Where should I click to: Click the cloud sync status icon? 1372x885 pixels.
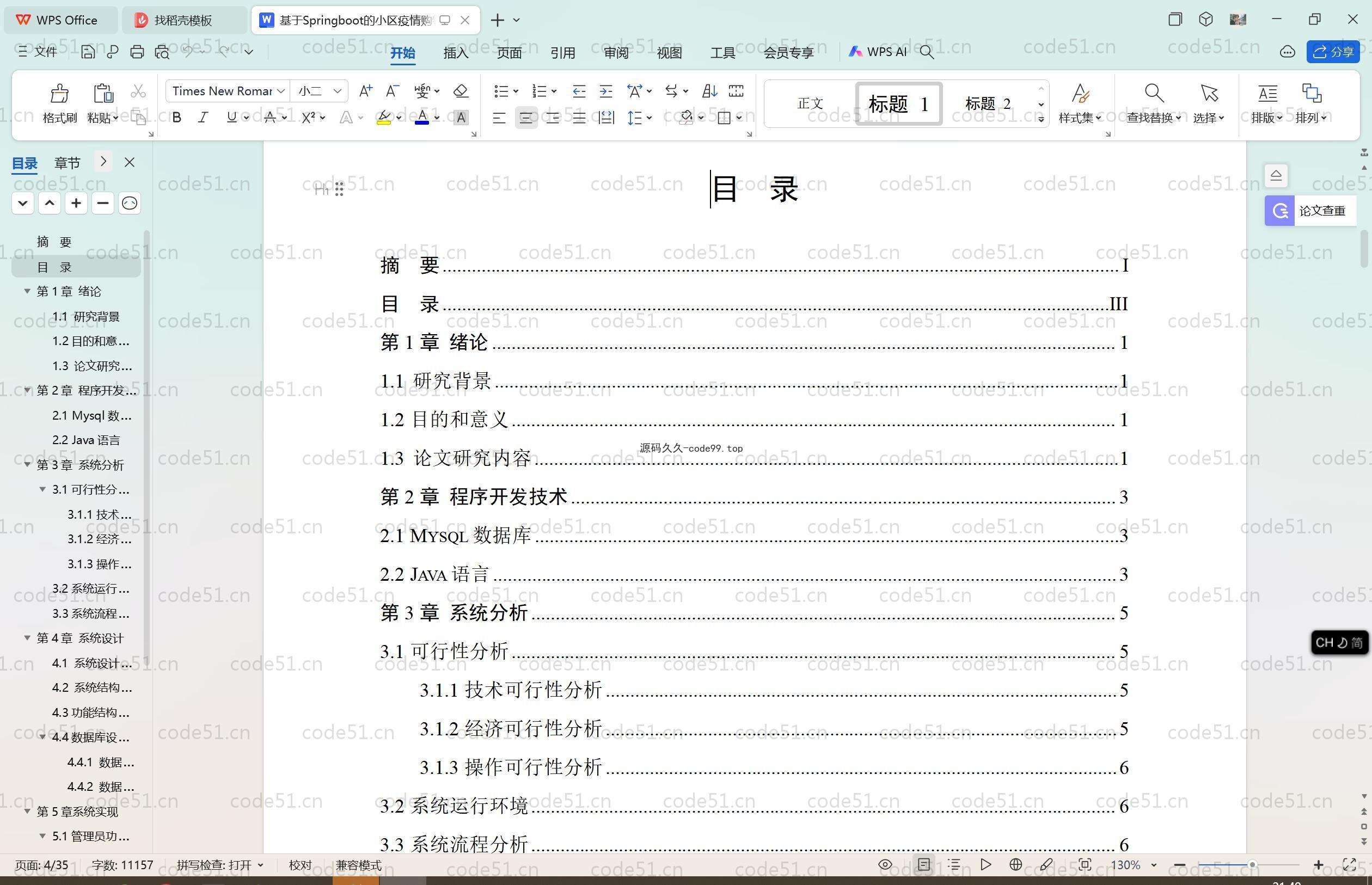[x=1287, y=52]
